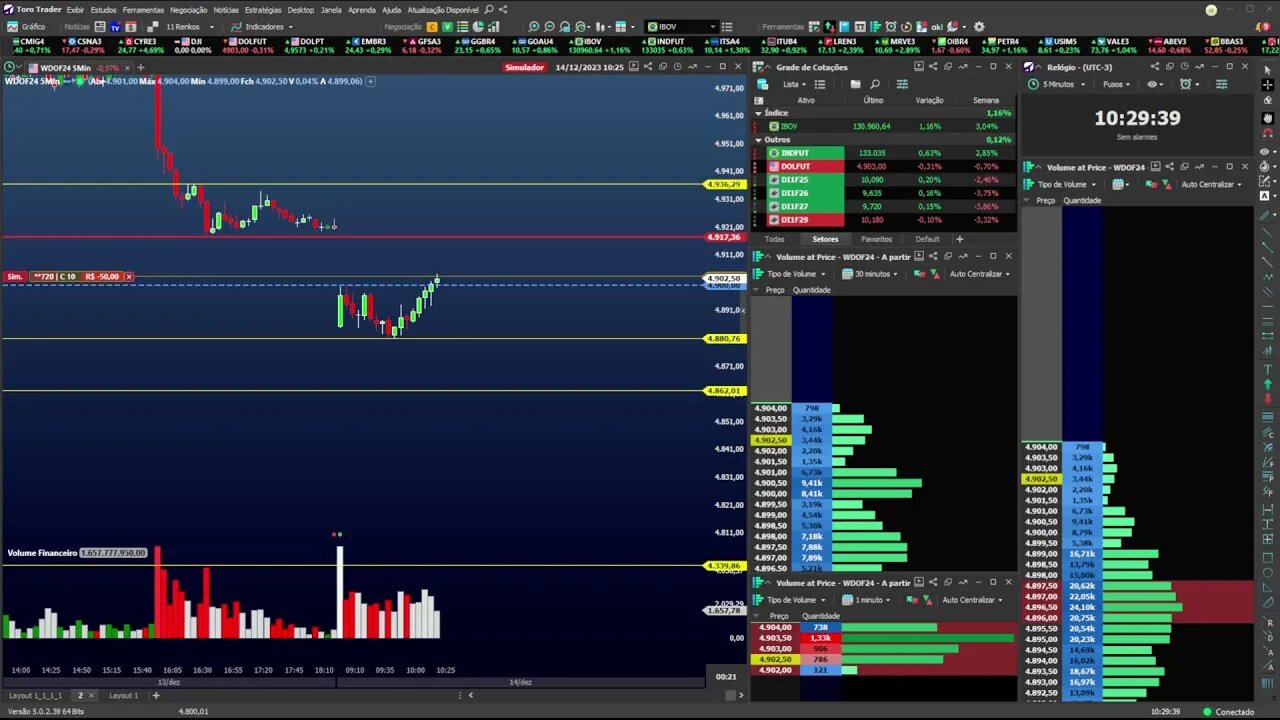Open the Negociação menu

(x=188, y=10)
